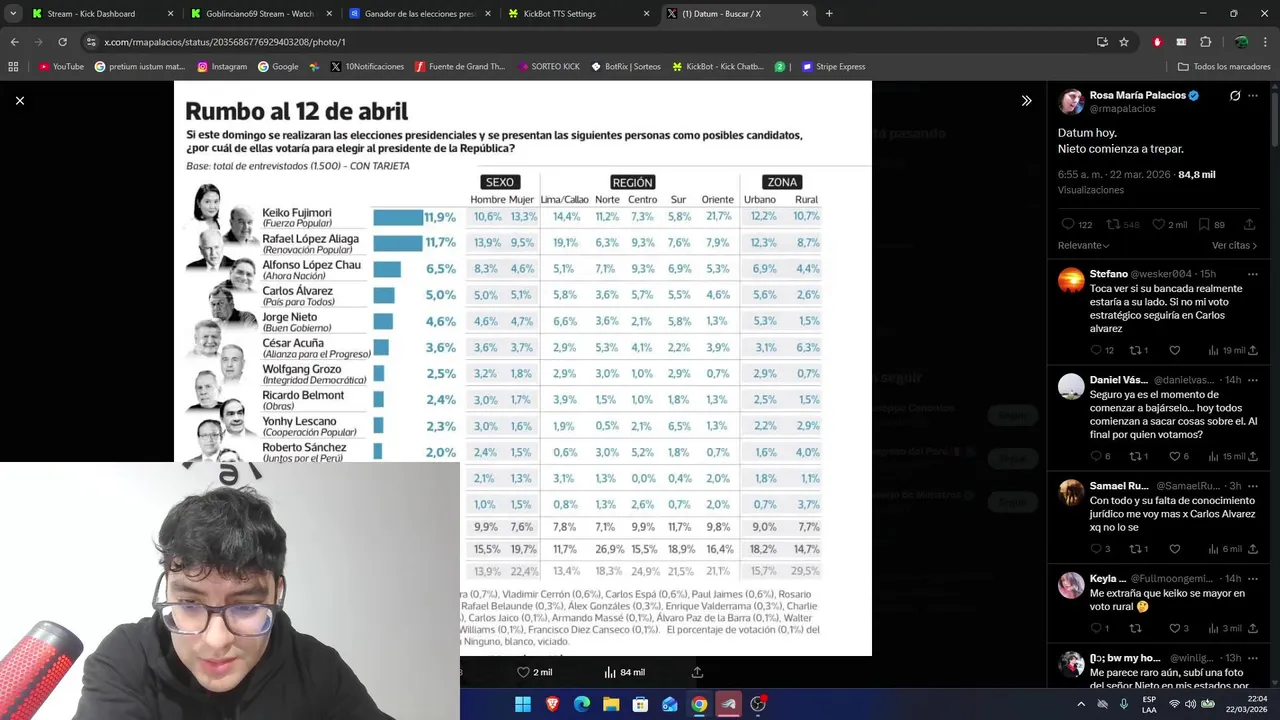
Task: Open the 84,8 mil Visualizaciones count
Action: coord(1196,174)
